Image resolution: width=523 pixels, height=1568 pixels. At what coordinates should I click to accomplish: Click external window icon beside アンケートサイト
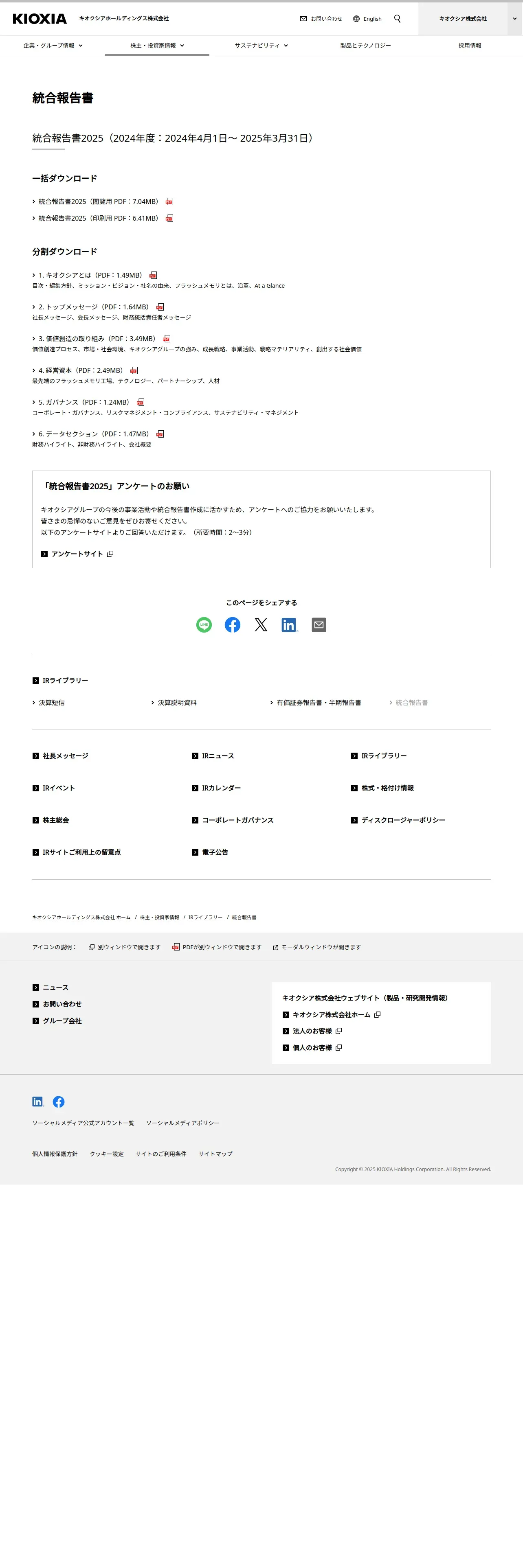pyautogui.click(x=110, y=554)
